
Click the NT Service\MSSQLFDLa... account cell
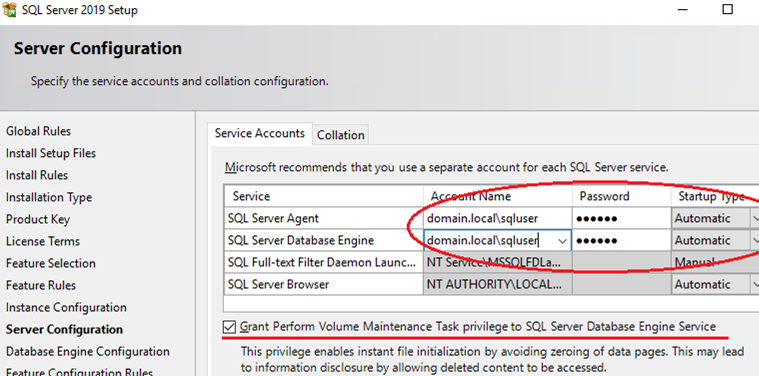point(498,262)
